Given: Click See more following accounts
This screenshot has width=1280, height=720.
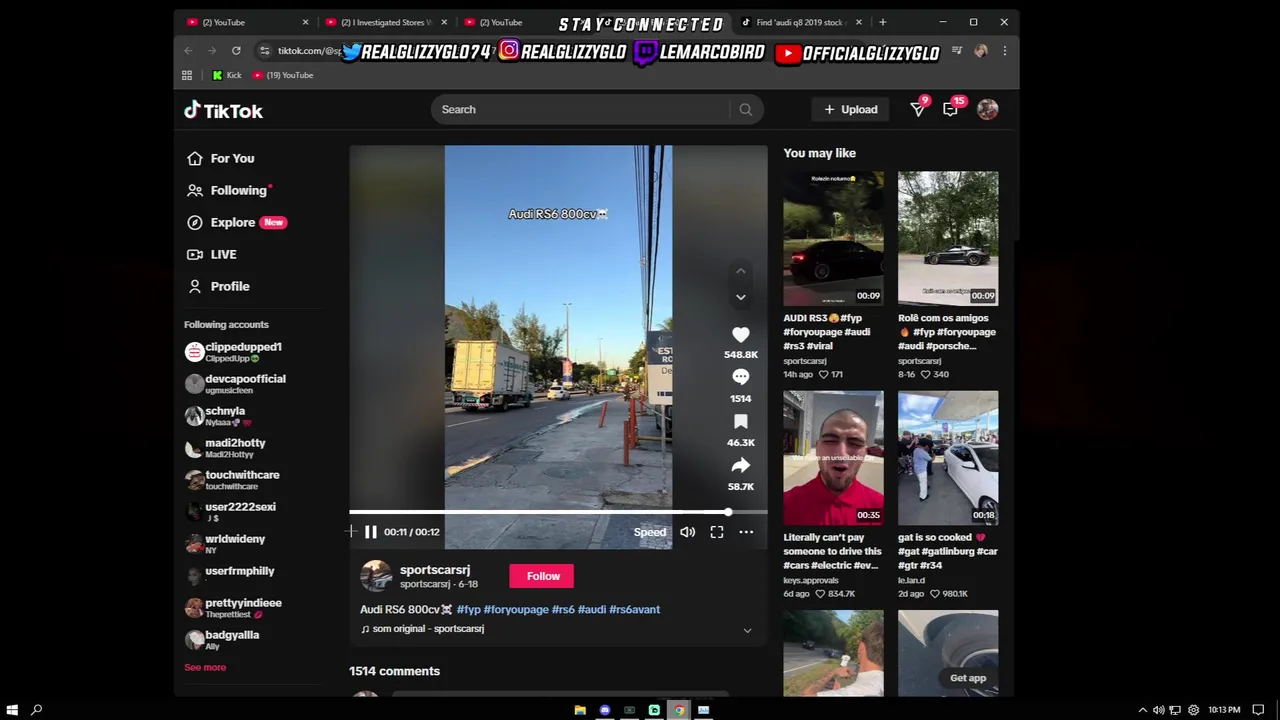Looking at the screenshot, I should (205, 667).
